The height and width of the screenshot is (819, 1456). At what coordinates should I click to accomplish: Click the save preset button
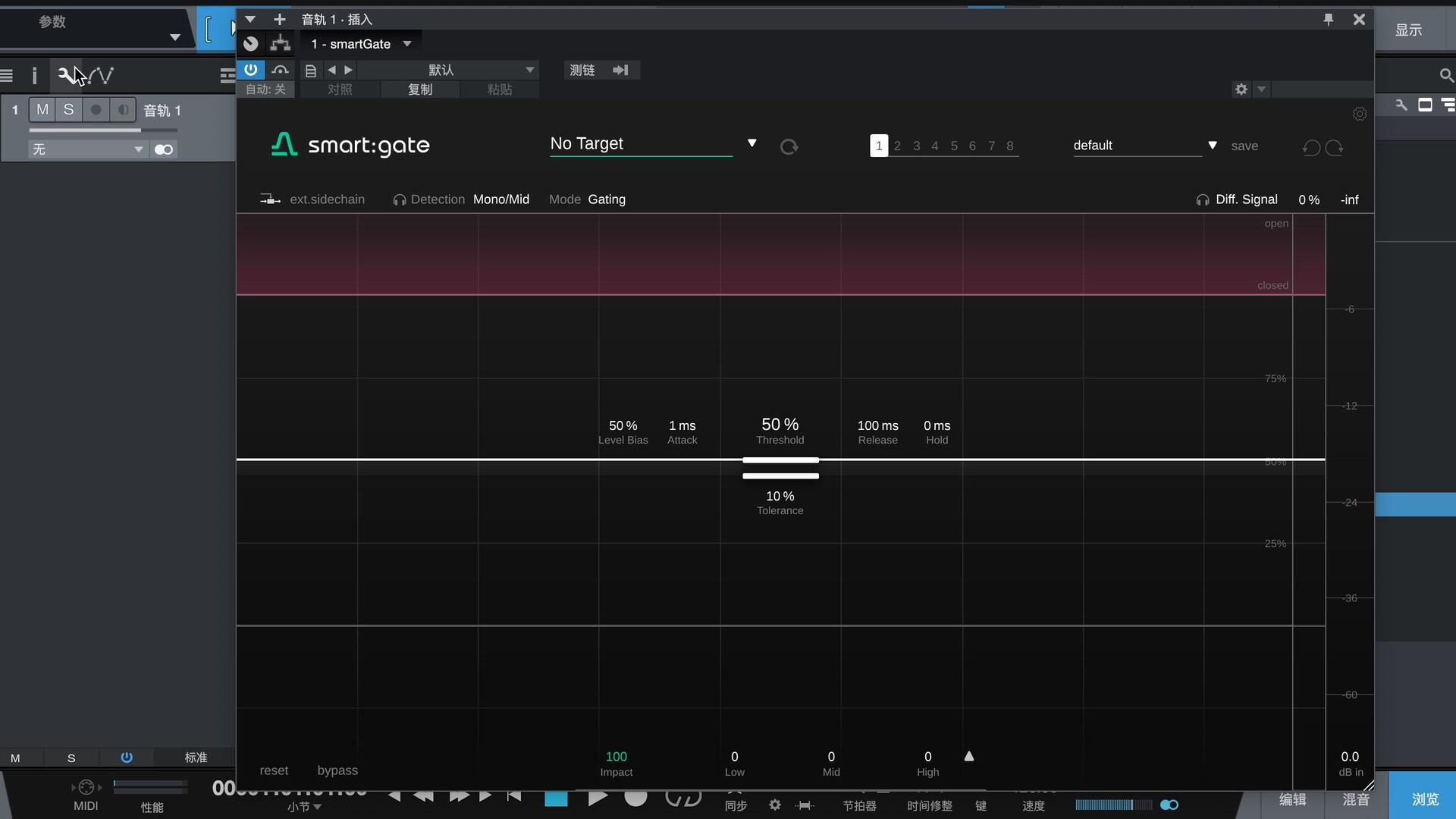click(x=1244, y=146)
